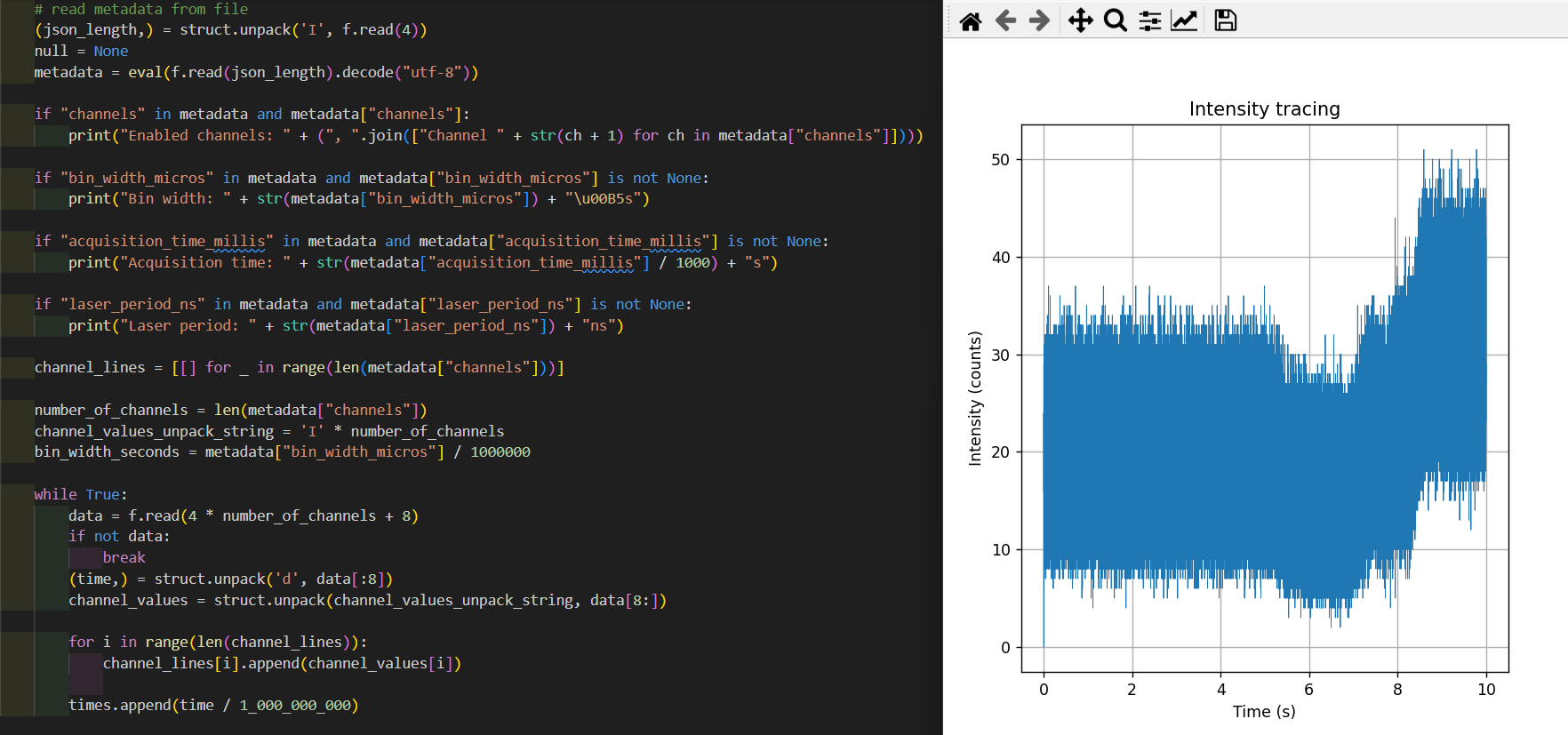Click the 'while True:' line

coord(81,494)
